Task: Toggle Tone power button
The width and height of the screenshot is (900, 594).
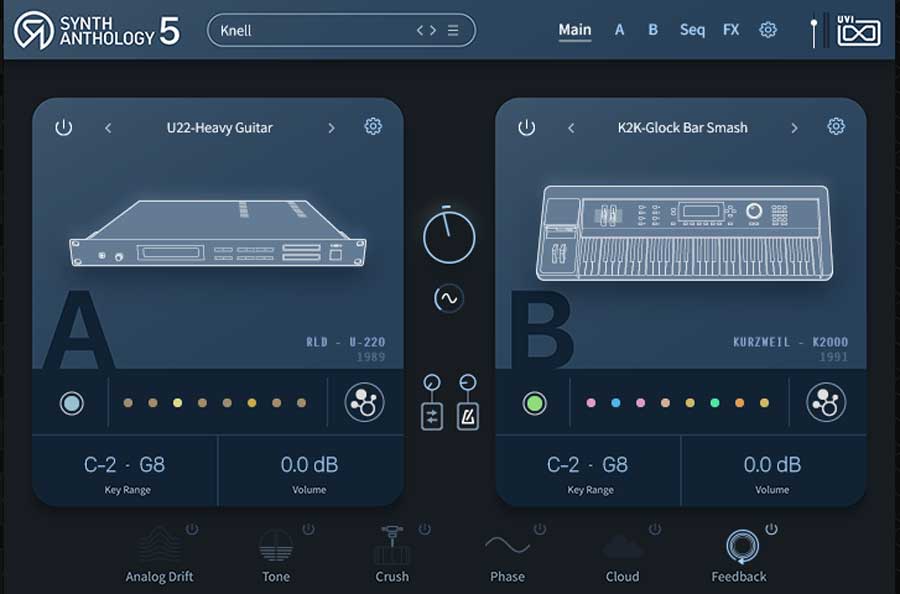Action: (308, 529)
